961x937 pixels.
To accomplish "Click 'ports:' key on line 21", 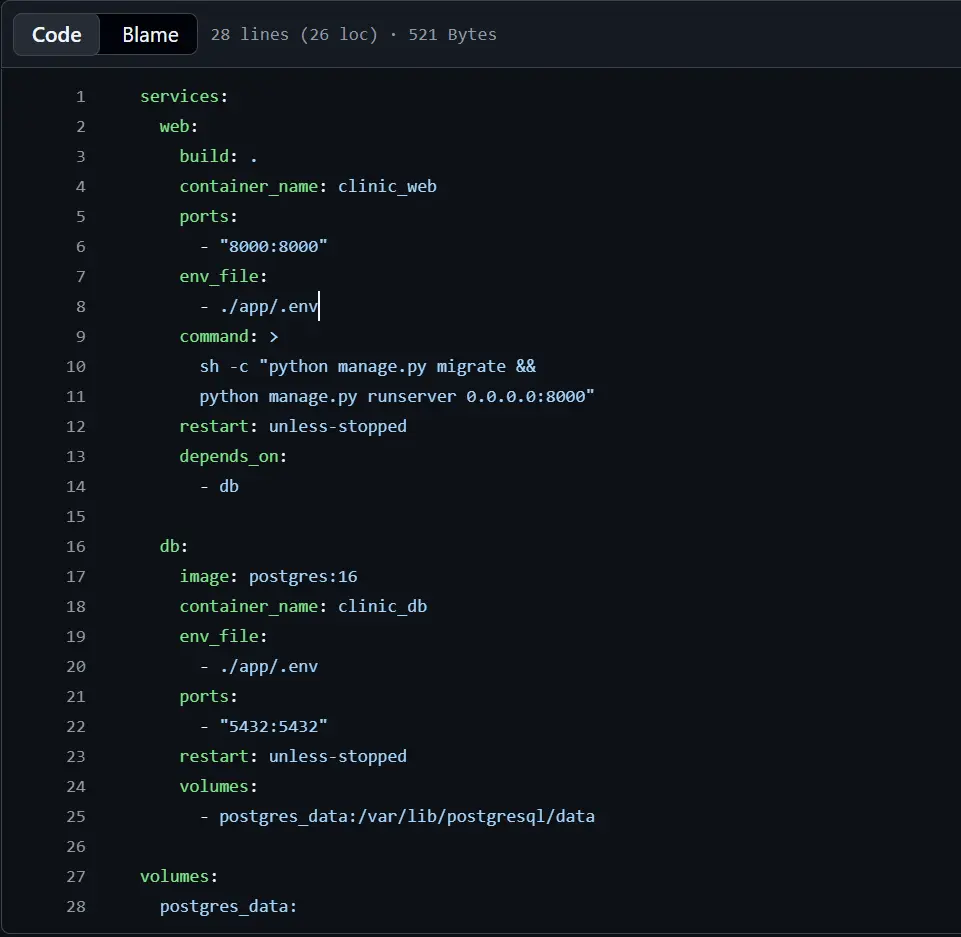I will click(x=208, y=697).
